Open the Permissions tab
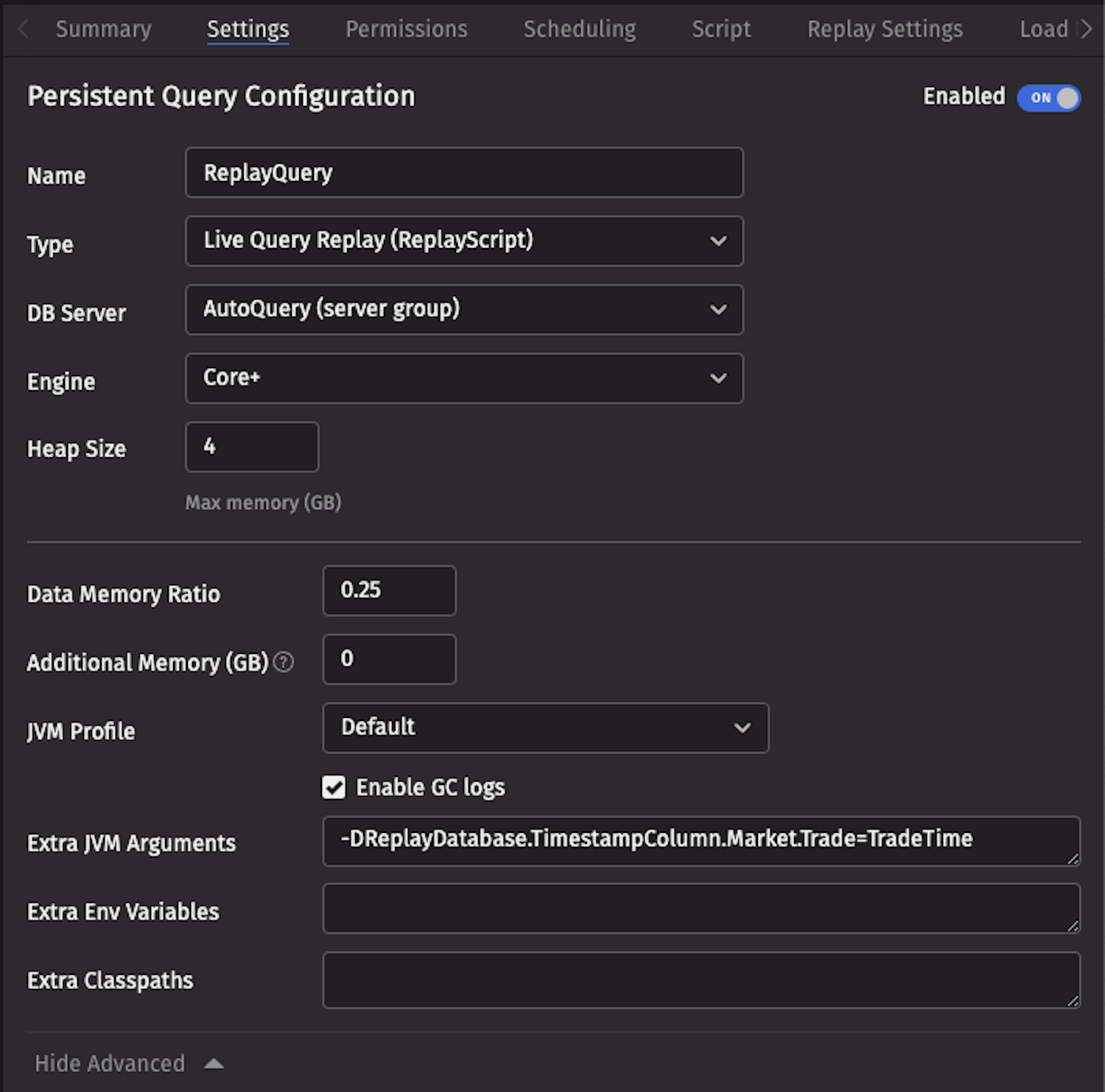 pos(407,29)
